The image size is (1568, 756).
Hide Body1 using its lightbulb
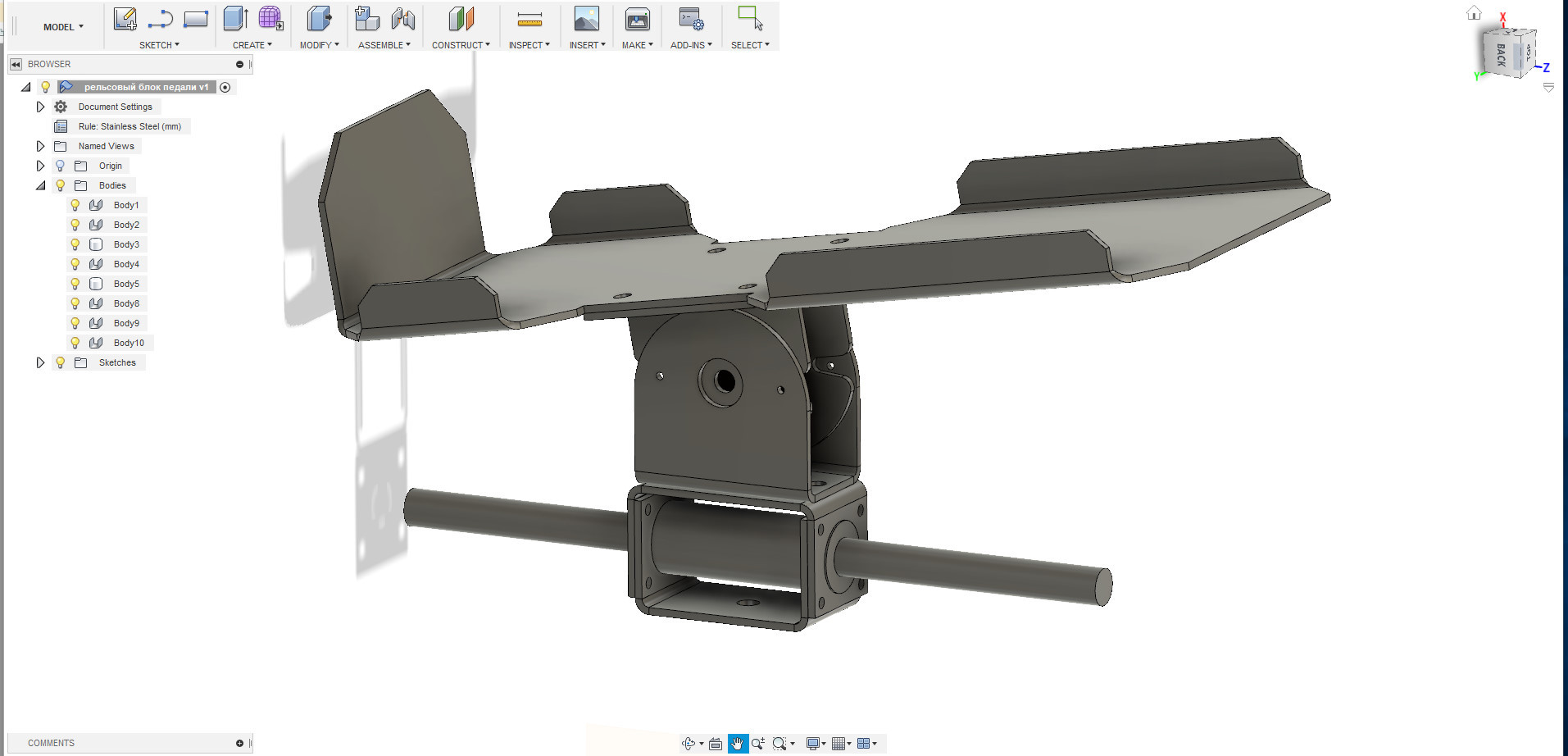point(75,205)
